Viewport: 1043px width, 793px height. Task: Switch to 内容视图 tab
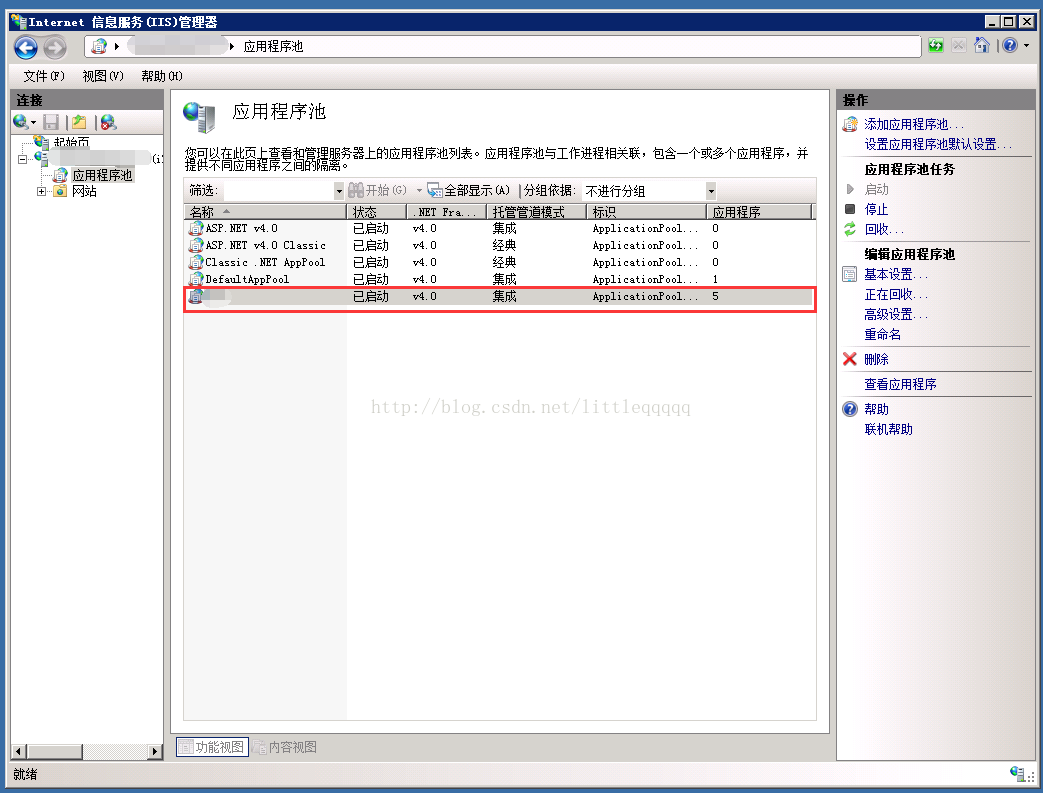[x=285, y=747]
